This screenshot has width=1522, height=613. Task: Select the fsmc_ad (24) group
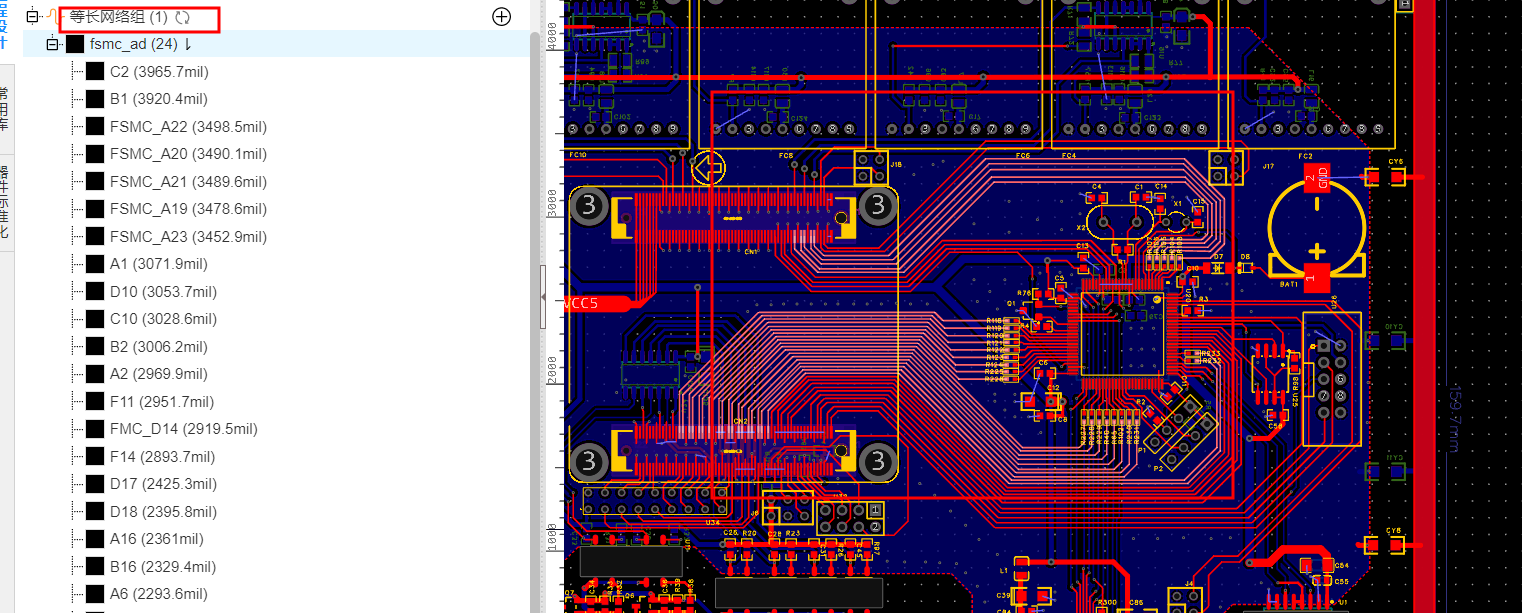click(x=133, y=44)
